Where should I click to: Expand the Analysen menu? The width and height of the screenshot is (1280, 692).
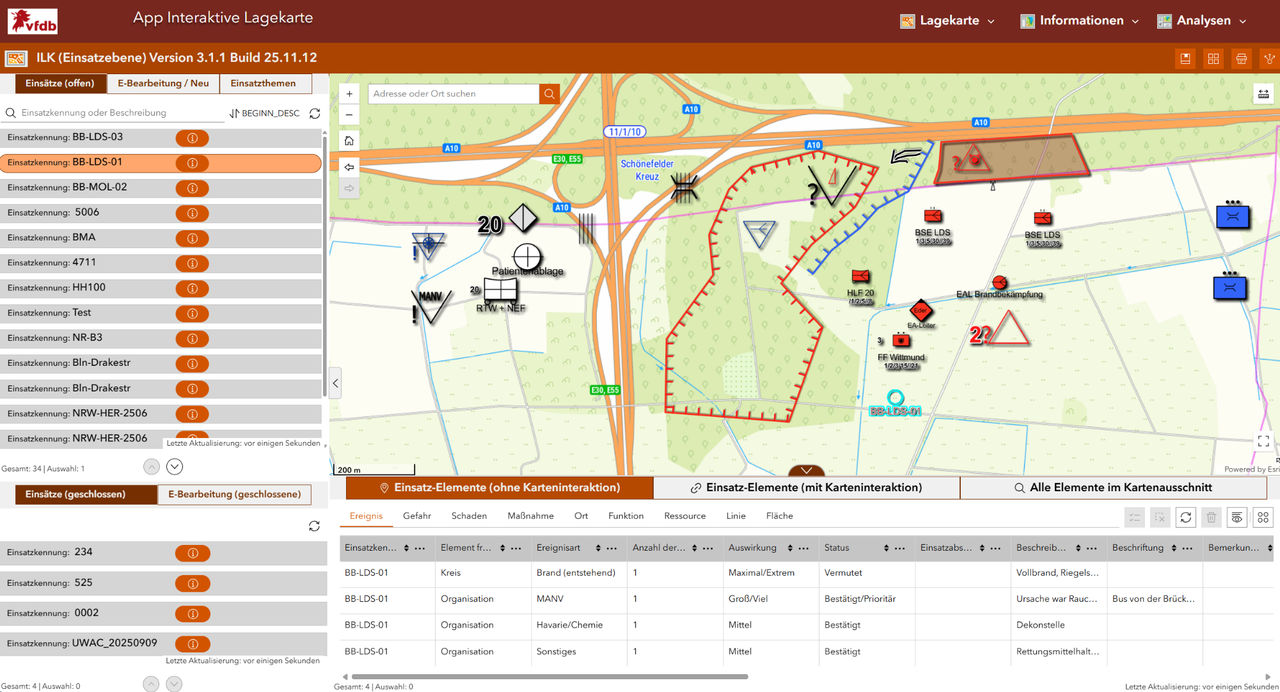[1202, 21]
